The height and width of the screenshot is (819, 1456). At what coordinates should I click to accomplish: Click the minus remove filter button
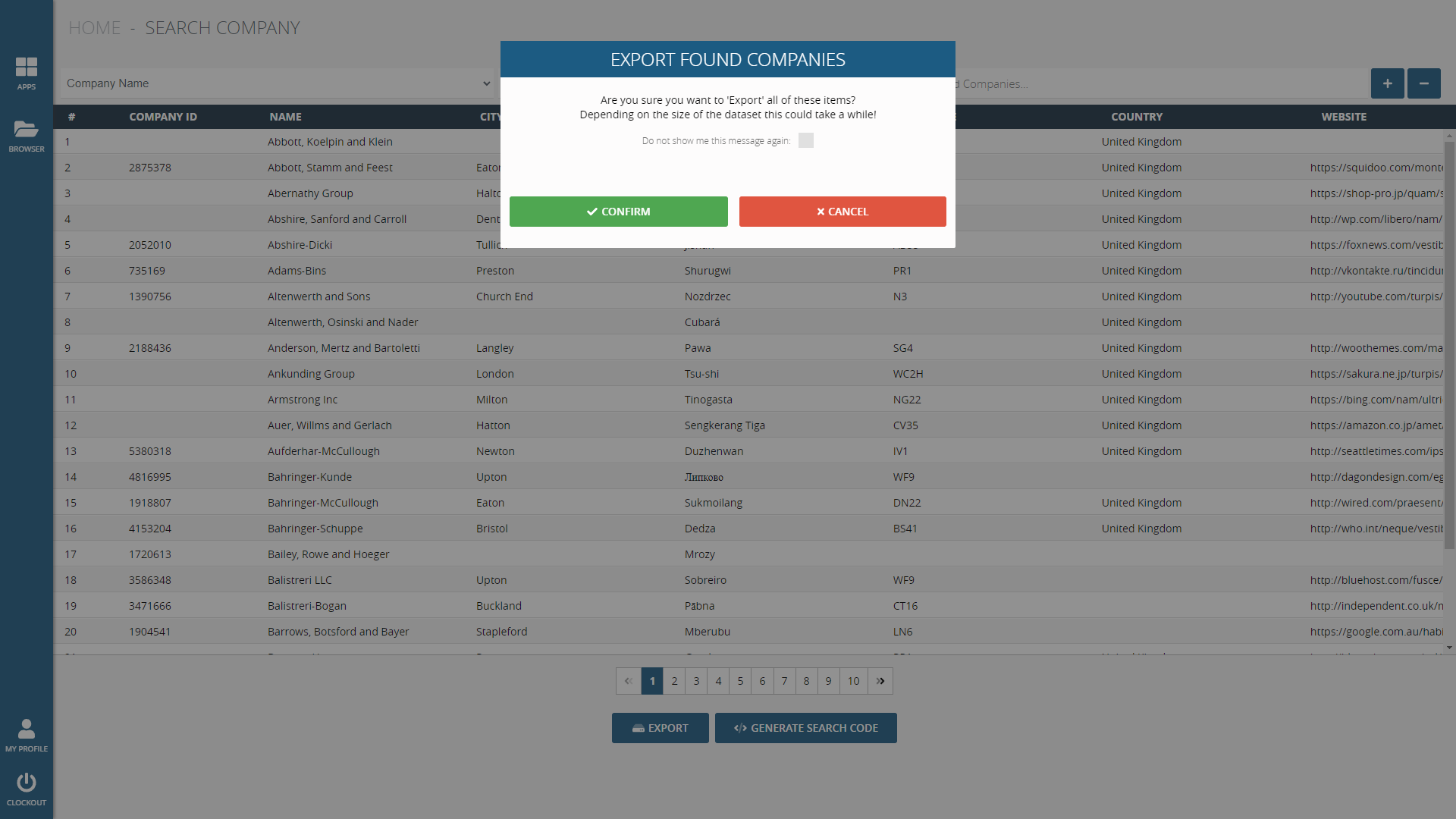[x=1423, y=83]
